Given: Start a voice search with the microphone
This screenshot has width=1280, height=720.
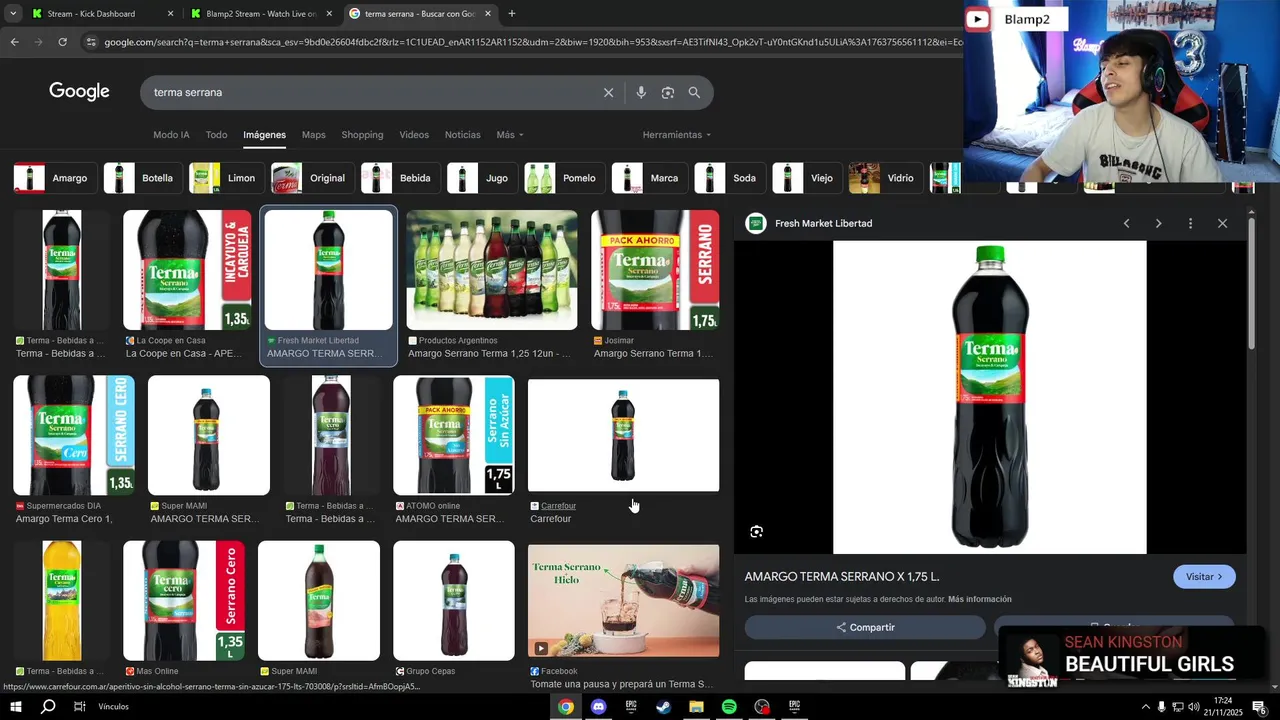Looking at the screenshot, I should pos(641,92).
